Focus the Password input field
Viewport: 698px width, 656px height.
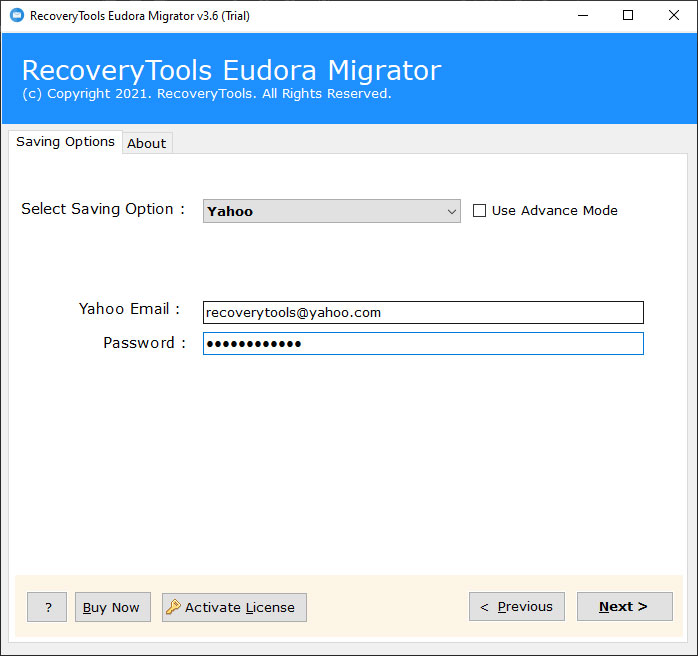tap(423, 344)
